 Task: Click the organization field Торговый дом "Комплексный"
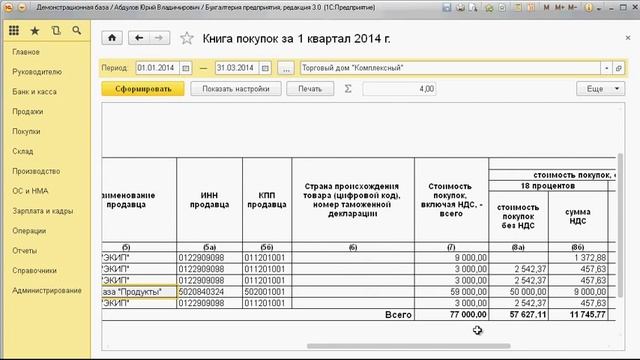tap(450, 68)
